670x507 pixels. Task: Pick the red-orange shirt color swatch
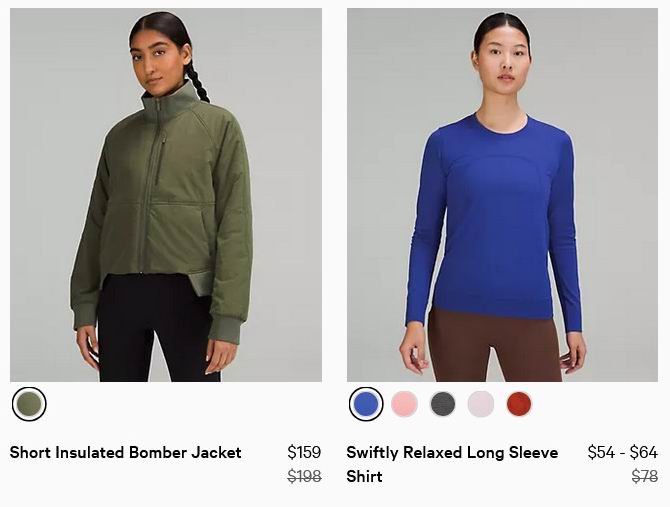(519, 404)
